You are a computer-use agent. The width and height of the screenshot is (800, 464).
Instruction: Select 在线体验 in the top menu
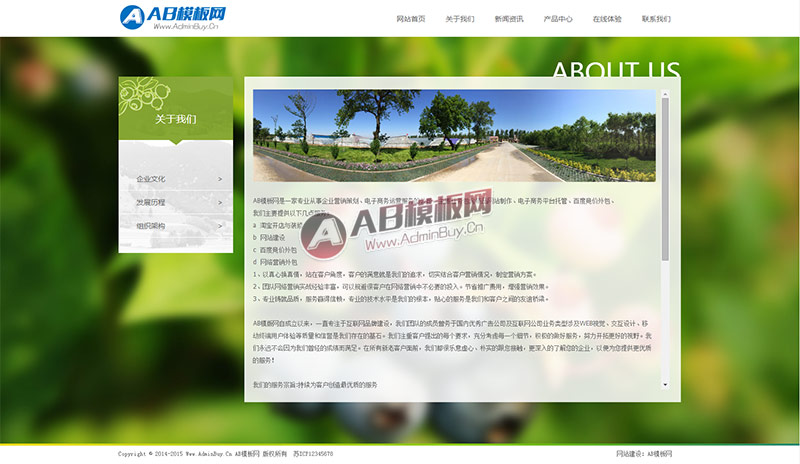pos(607,19)
